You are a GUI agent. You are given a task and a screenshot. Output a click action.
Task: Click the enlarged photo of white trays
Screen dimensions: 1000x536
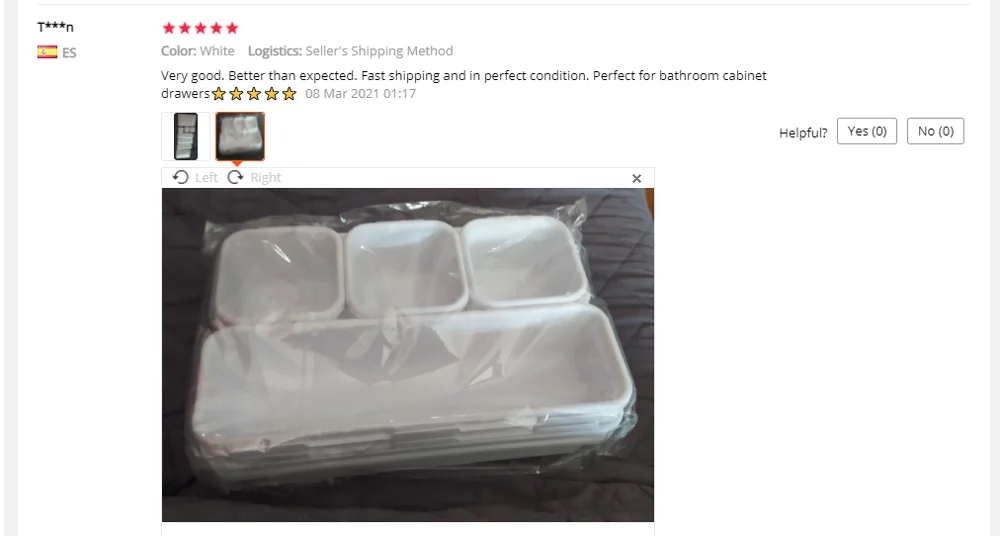(x=408, y=355)
